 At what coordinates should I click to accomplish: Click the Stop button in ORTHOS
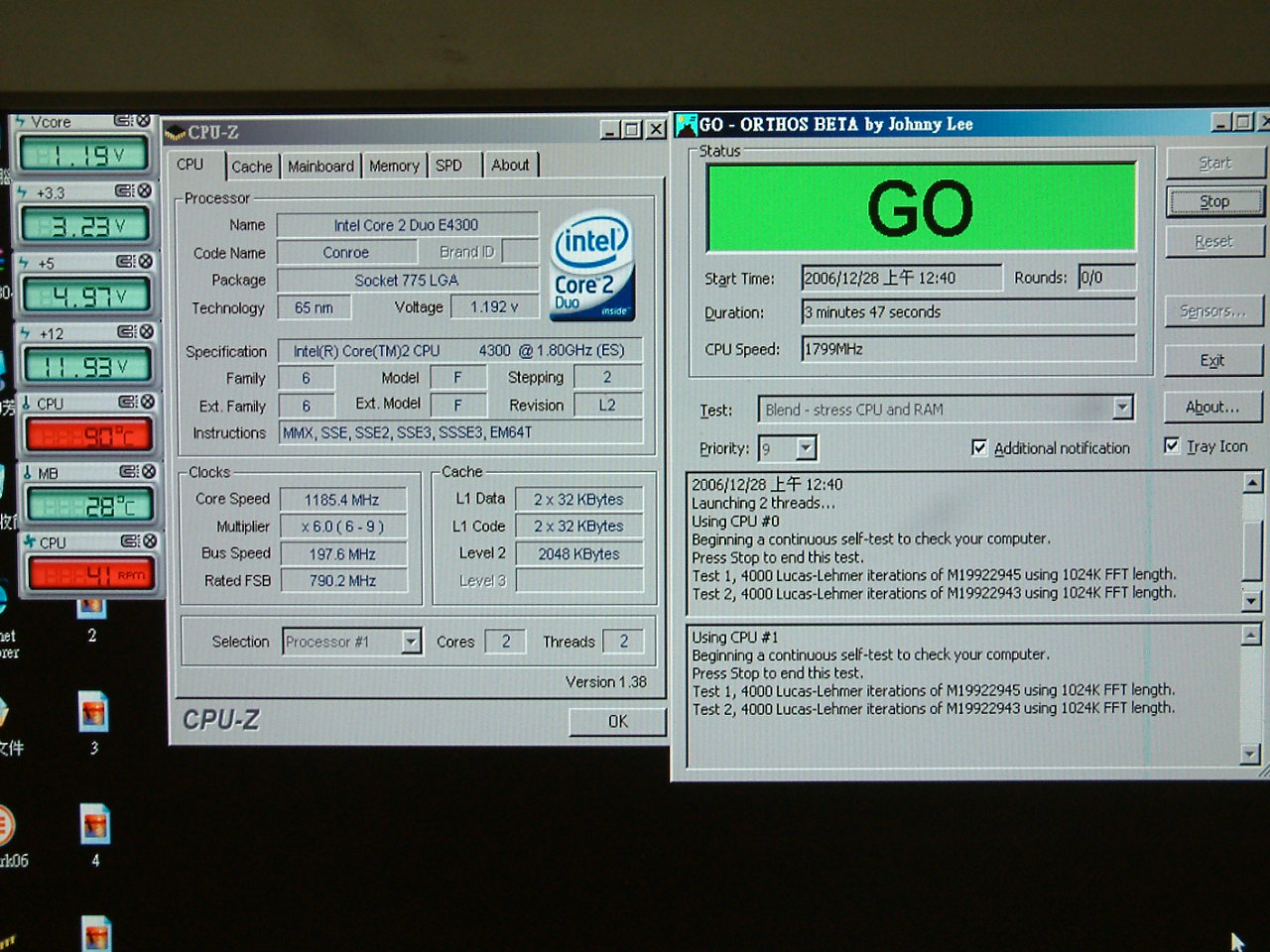point(1214,201)
